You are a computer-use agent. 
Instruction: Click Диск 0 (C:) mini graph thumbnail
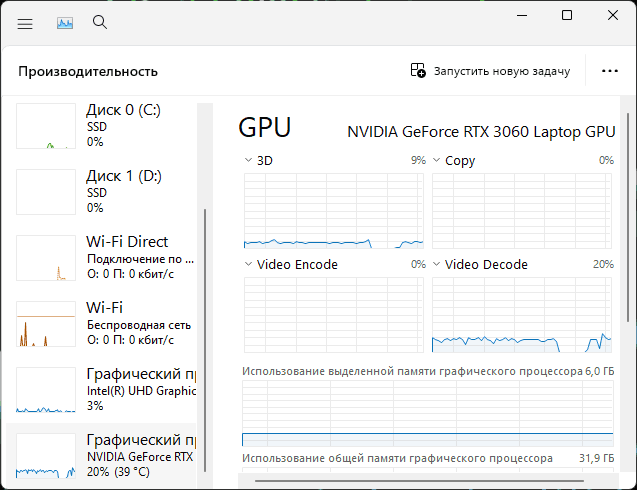pyautogui.click(x=46, y=126)
